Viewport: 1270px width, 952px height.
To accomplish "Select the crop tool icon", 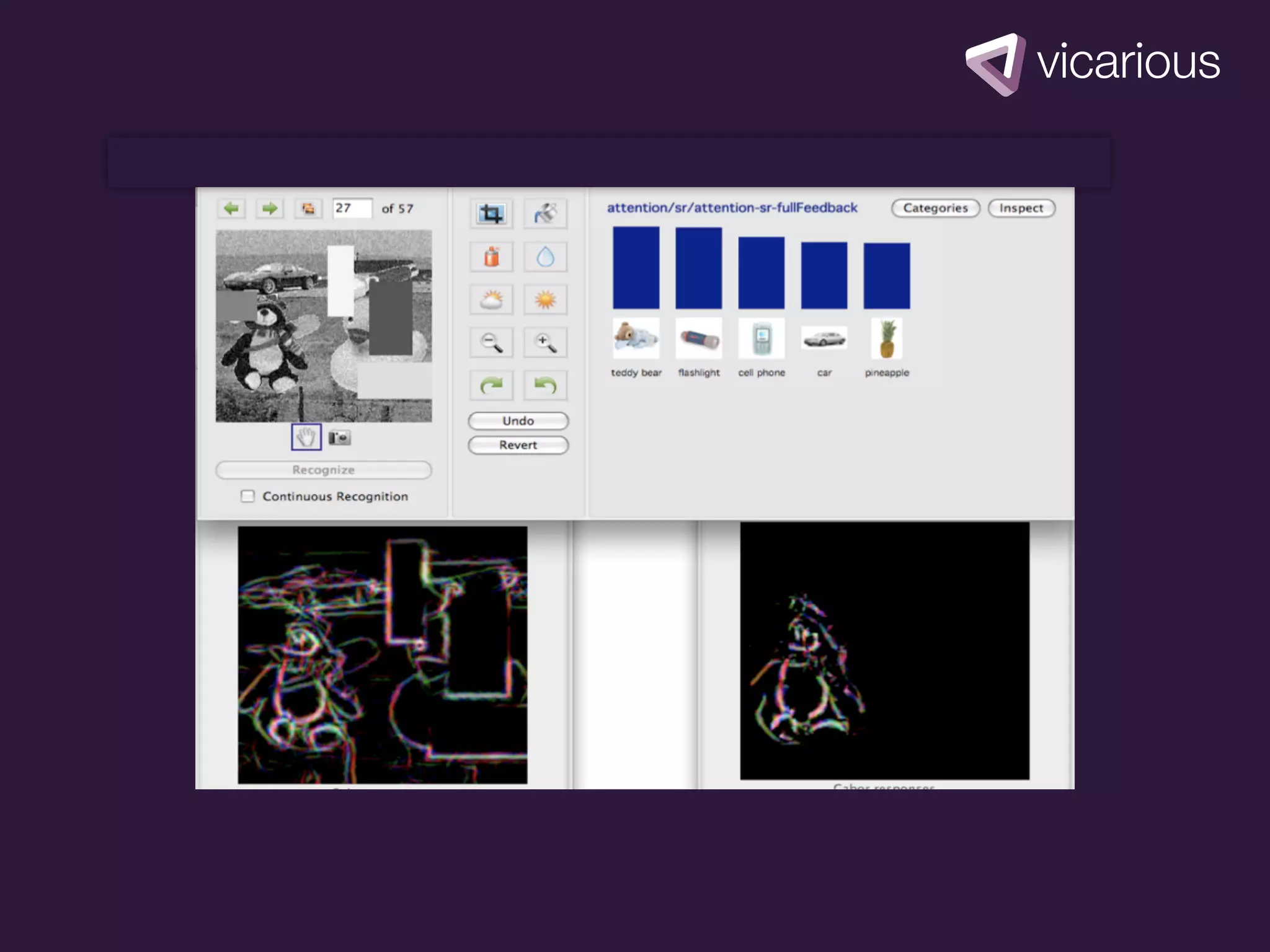I will [491, 214].
